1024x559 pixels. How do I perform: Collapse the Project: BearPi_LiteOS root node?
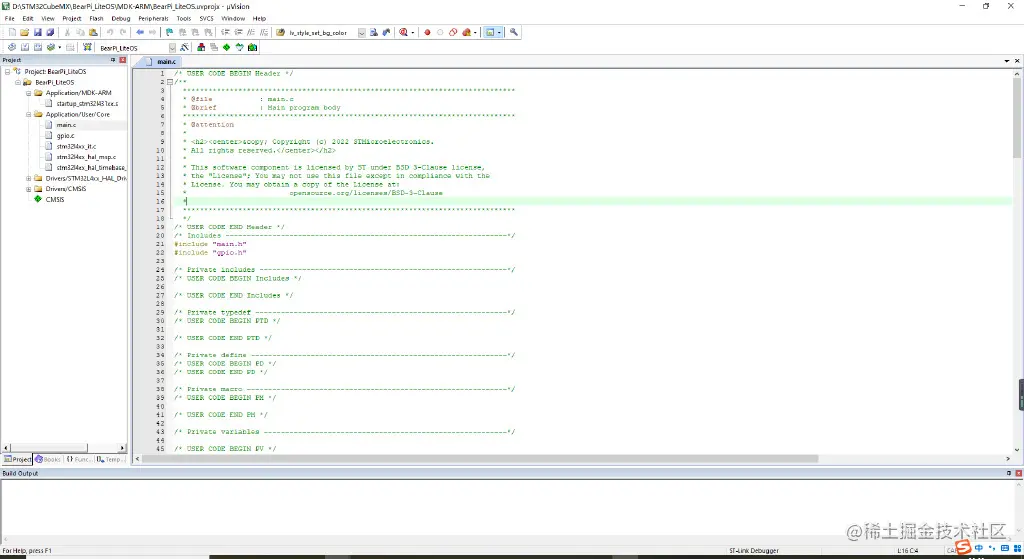click(8, 71)
